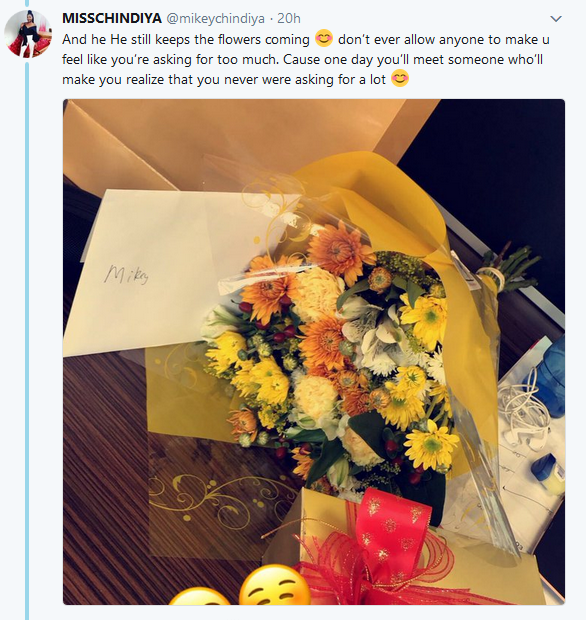The height and width of the screenshot is (620, 586).
Task: Click the relieved-face emoji sticker in photo
Action: [275, 585]
